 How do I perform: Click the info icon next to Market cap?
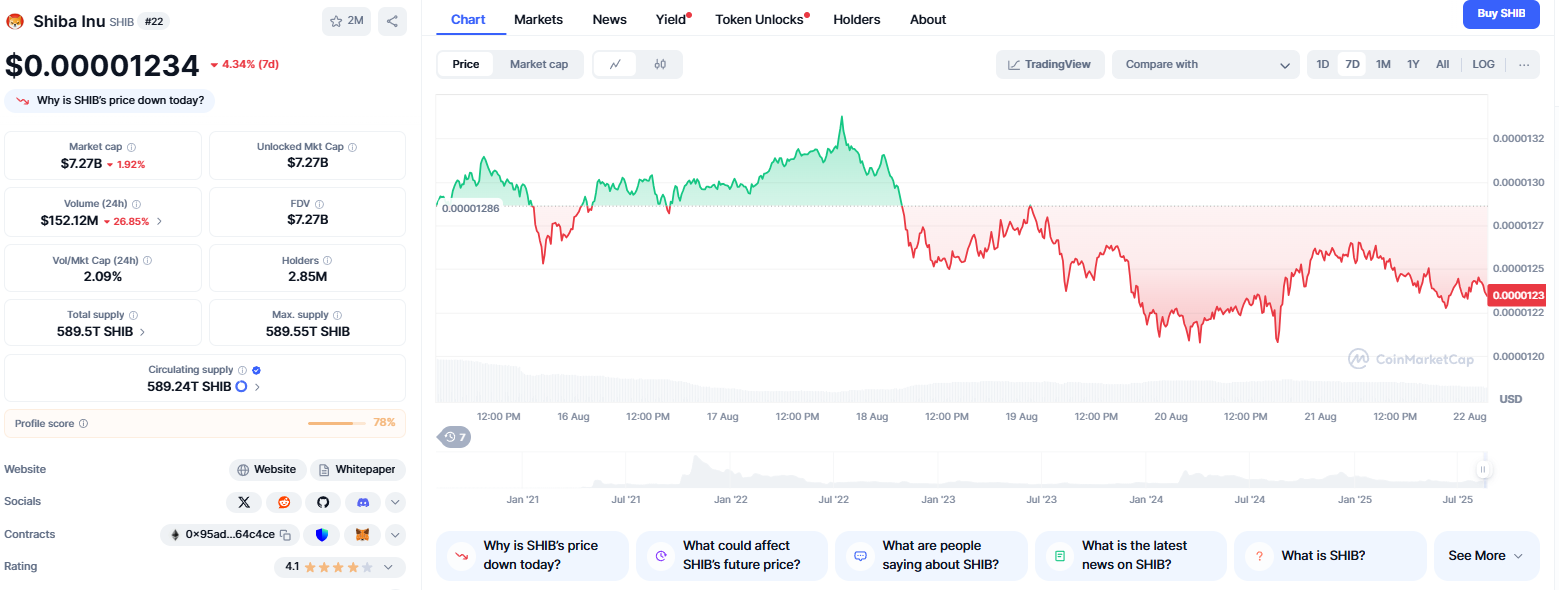click(x=132, y=147)
